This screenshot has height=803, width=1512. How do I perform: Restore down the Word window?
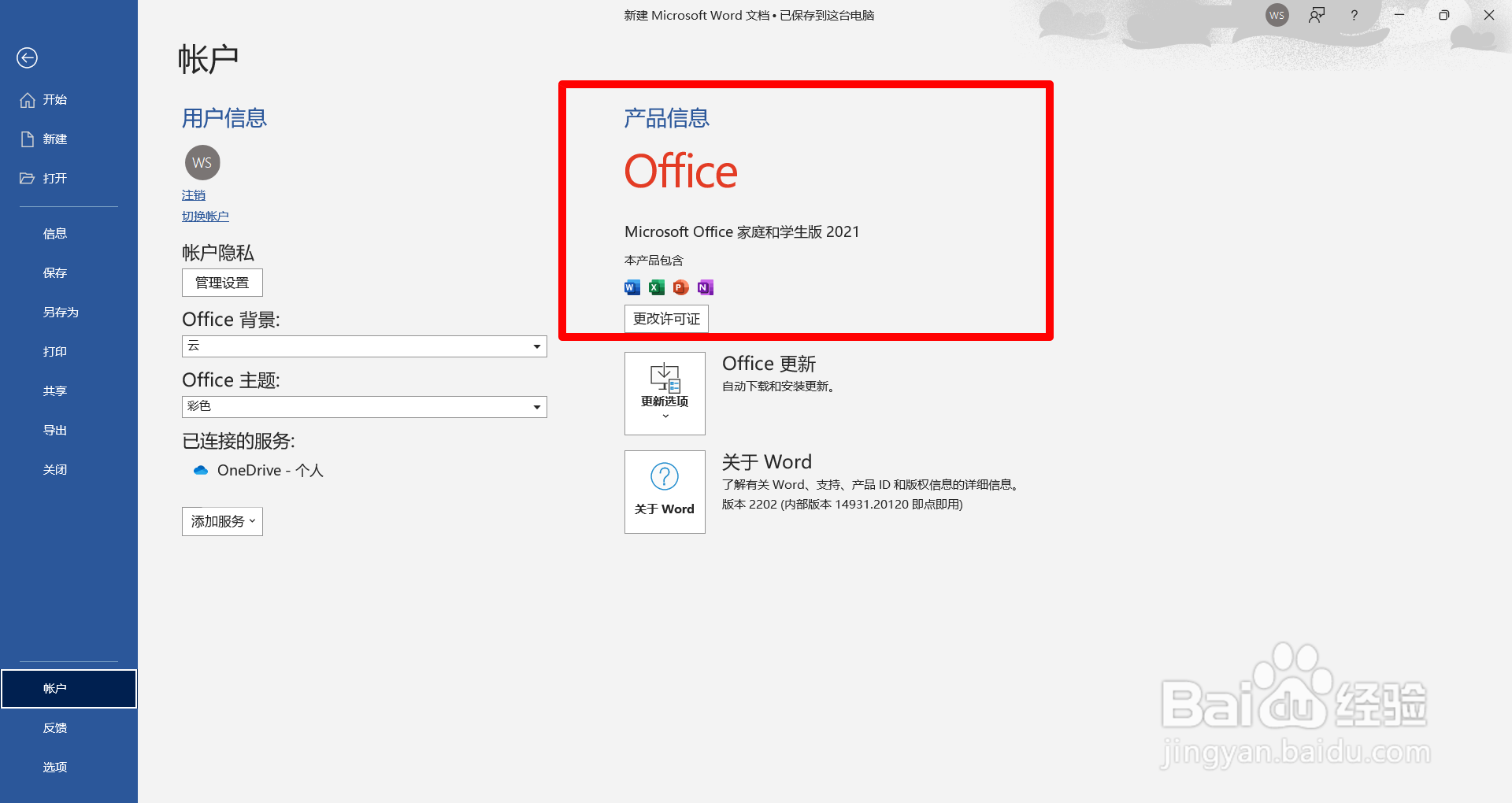pos(1444,15)
